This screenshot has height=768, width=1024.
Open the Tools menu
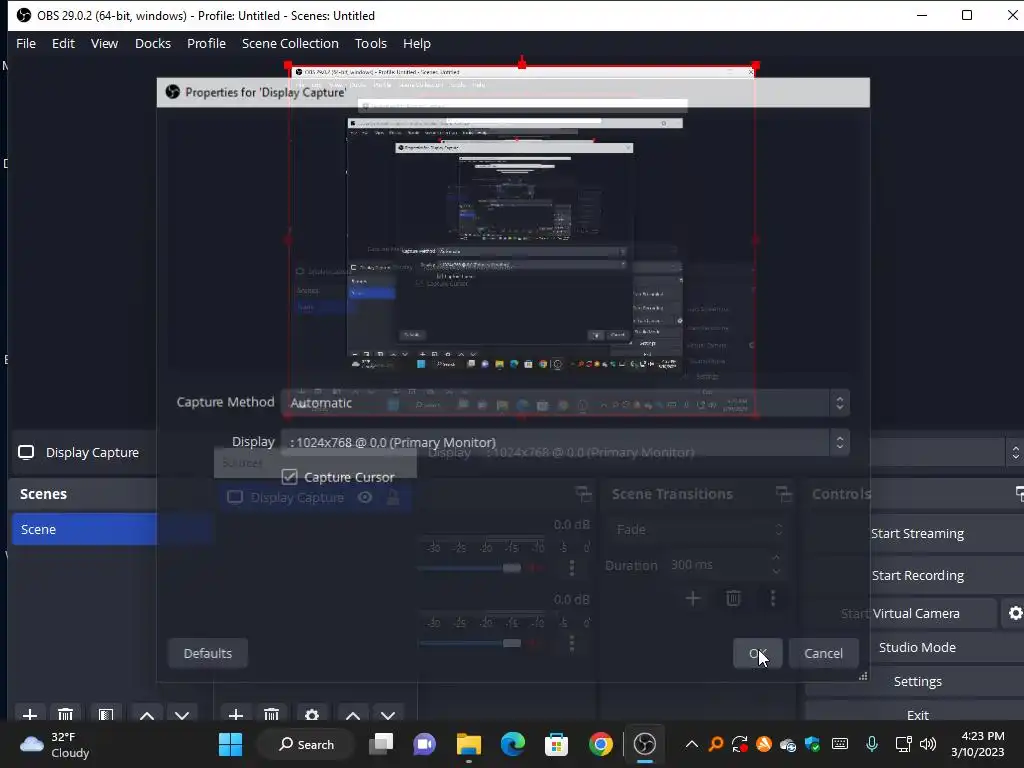[371, 43]
